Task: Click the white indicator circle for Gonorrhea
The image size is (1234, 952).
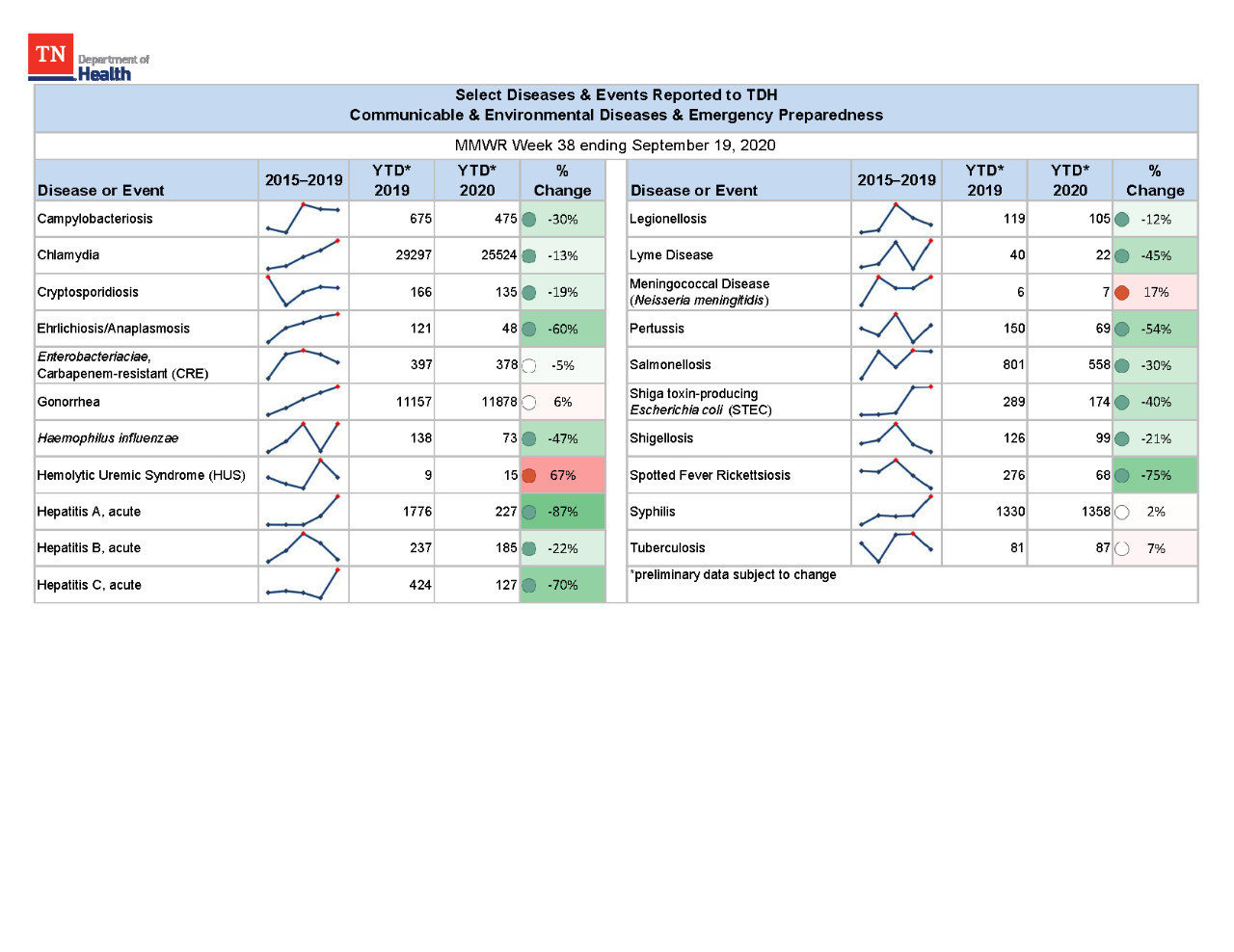Action: (529, 403)
